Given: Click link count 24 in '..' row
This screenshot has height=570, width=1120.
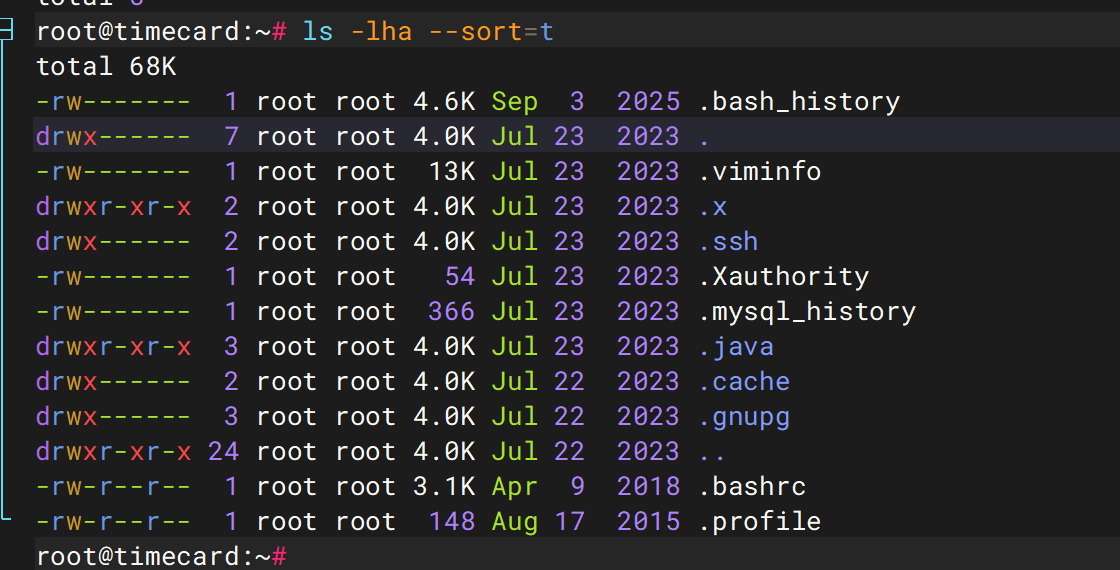Looking at the screenshot, I should pyautogui.click(x=223, y=451).
